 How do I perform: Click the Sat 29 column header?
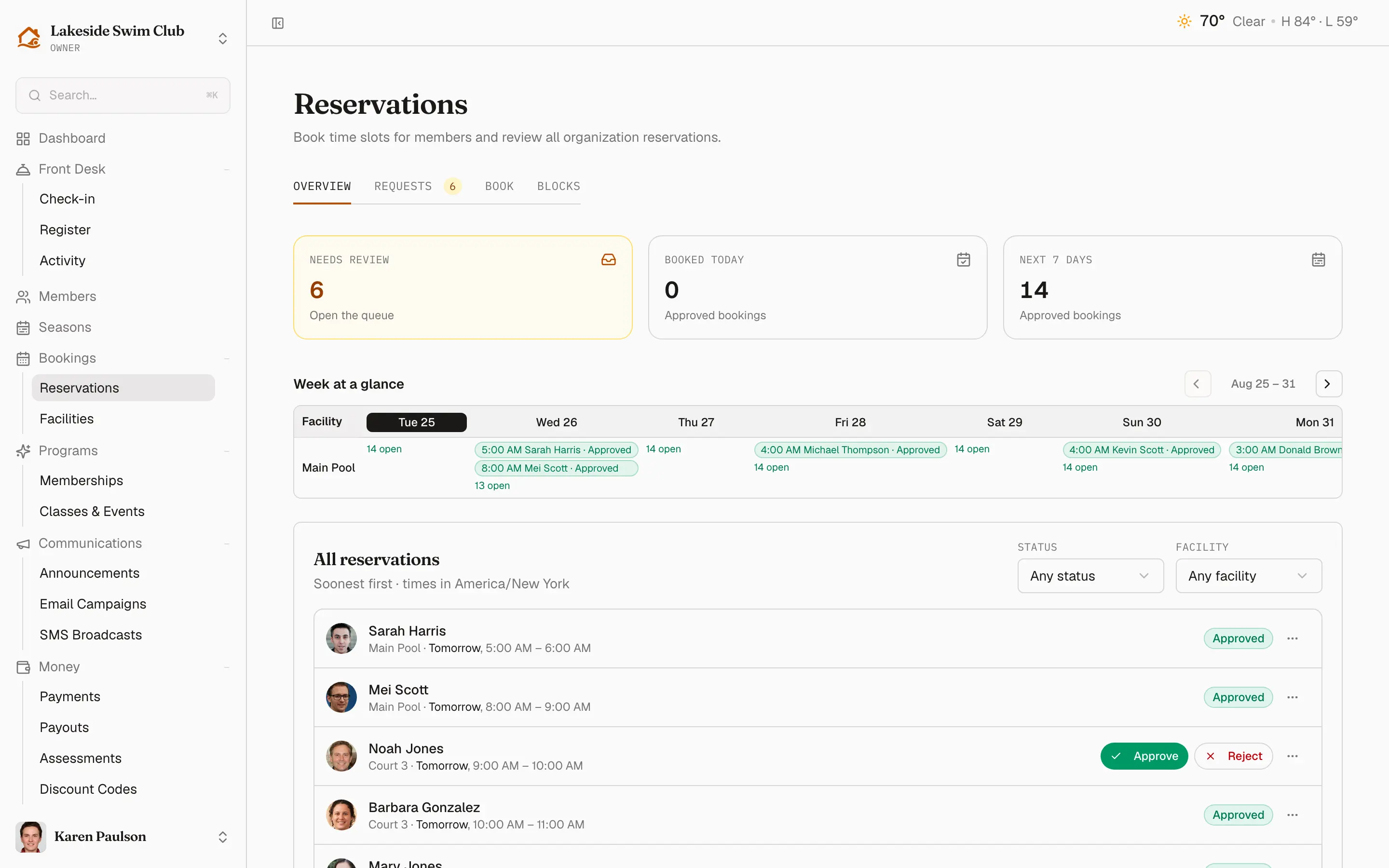point(1005,422)
